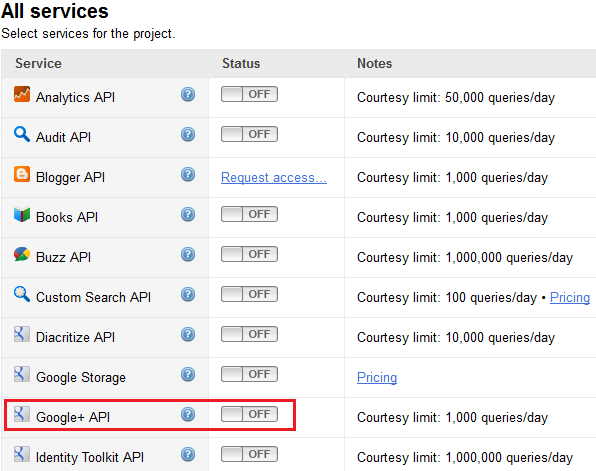Open help for Analytics API
This screenshot has width=596, height=471.
pos(188,94)
